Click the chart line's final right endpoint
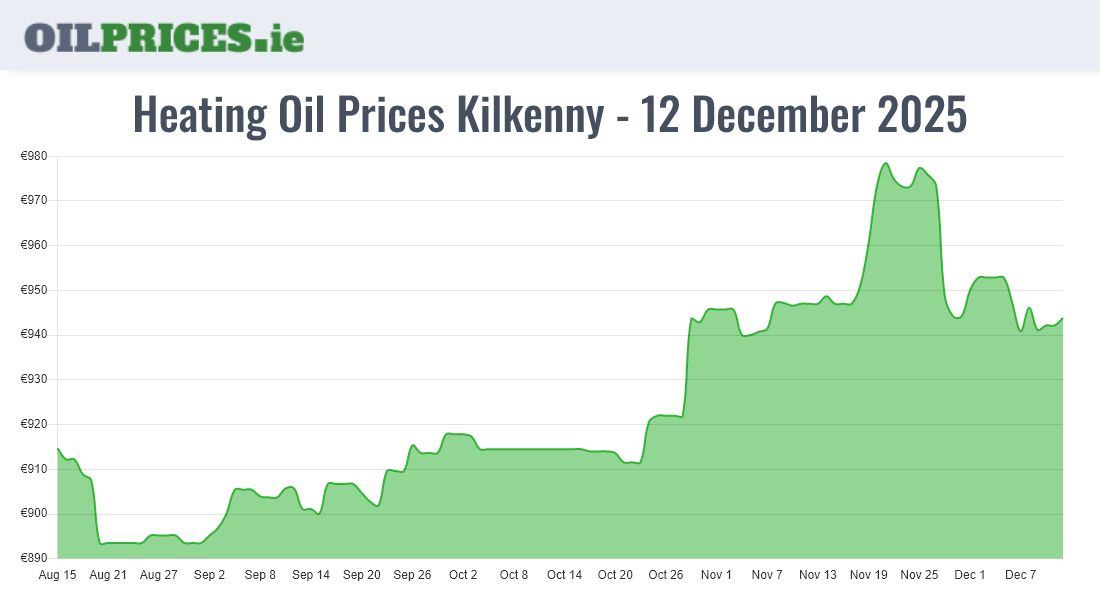Image resolution: width=1100 pixels, height=600 pixels. (1062, 318)
